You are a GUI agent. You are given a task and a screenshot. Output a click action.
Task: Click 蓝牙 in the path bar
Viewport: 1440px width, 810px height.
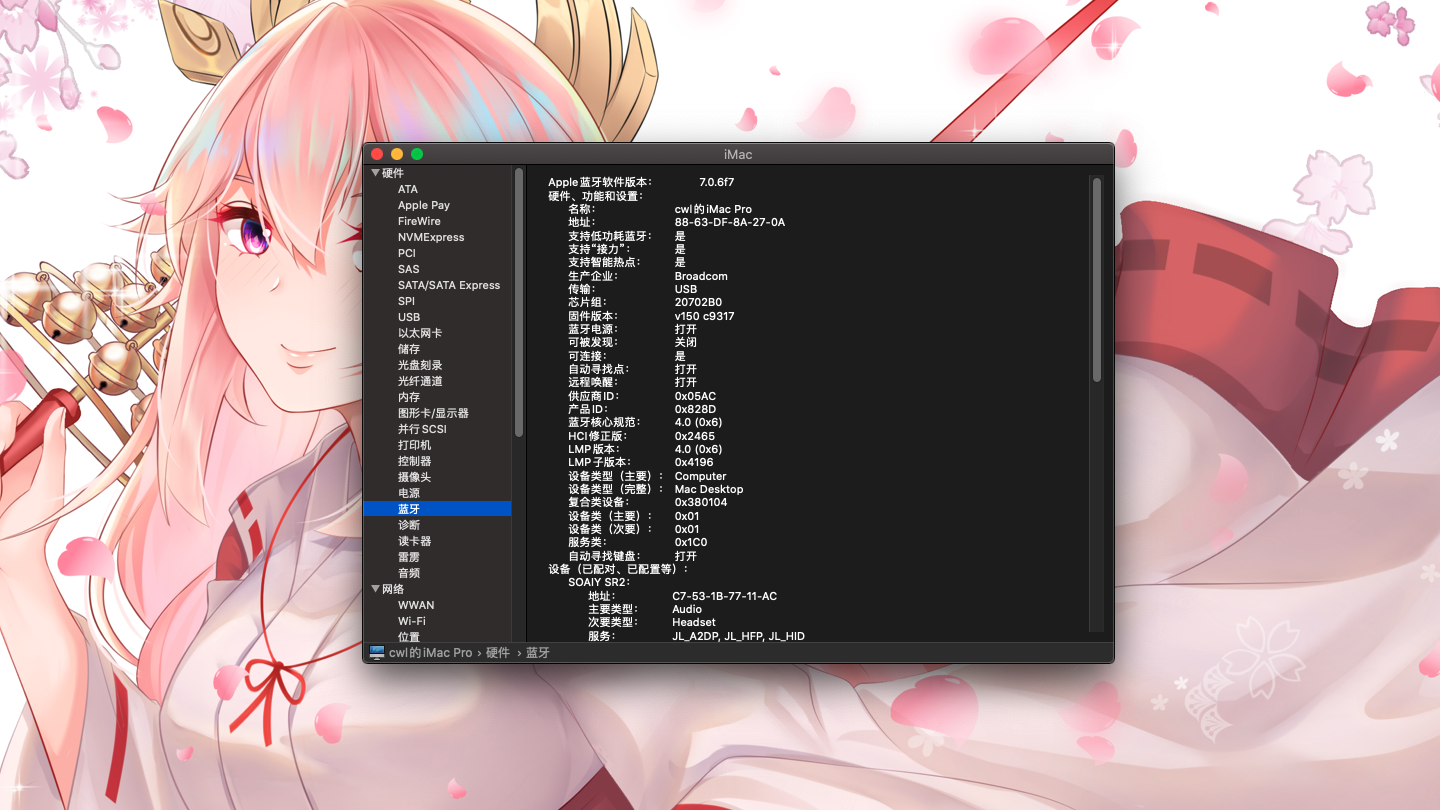pos(538,652)
